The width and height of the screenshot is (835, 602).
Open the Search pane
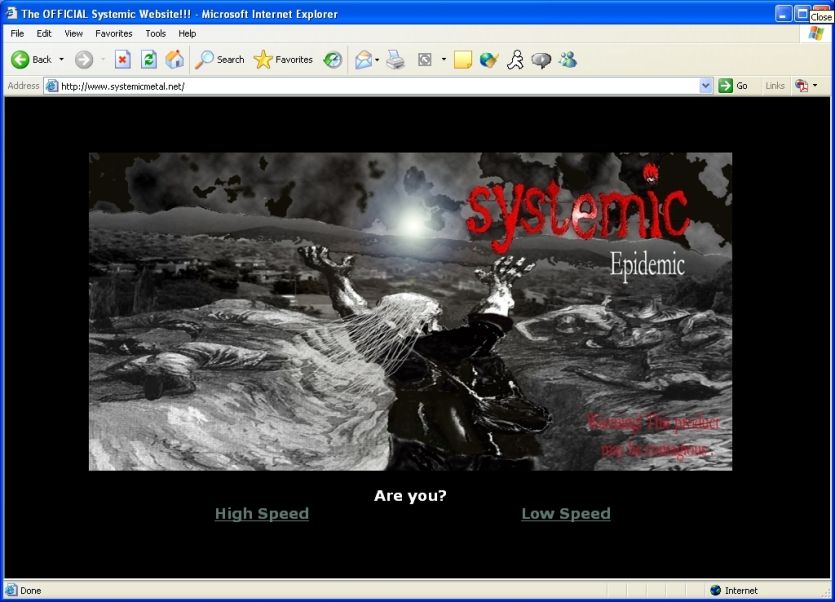pos(219,60)
